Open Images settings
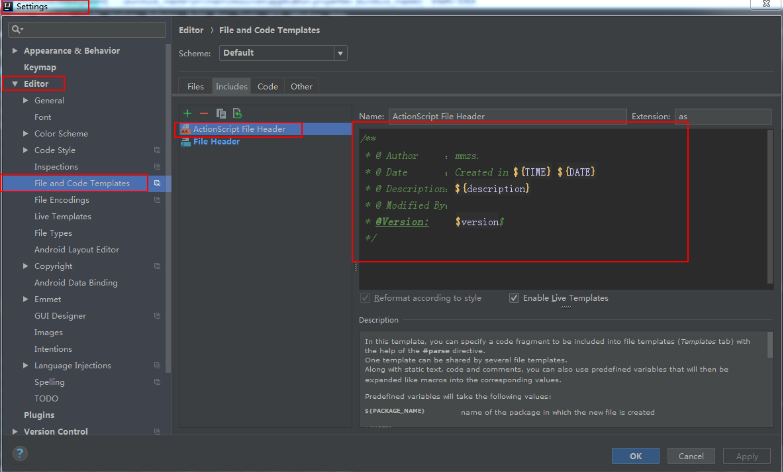 48,332
